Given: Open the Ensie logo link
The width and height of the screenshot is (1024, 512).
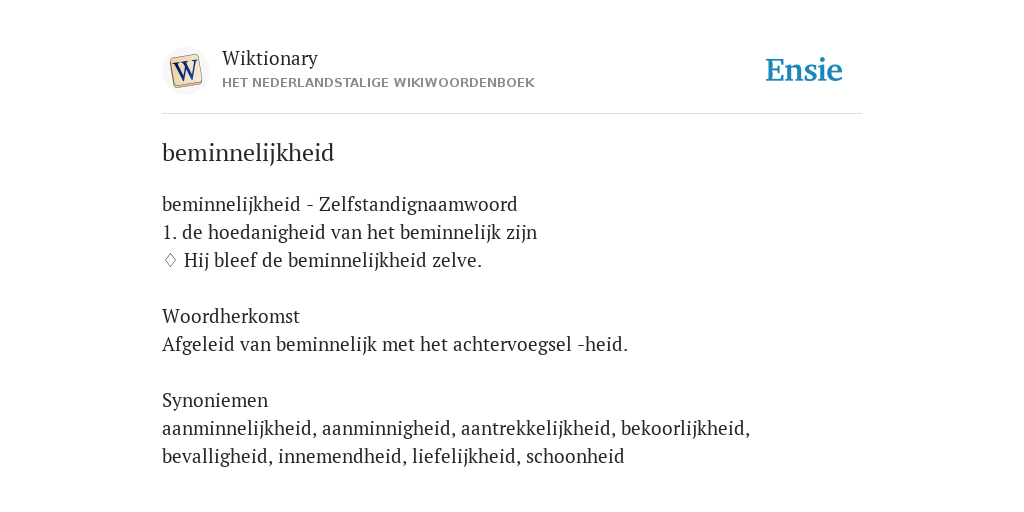Looking at the screenshot, I should [804, 70].
